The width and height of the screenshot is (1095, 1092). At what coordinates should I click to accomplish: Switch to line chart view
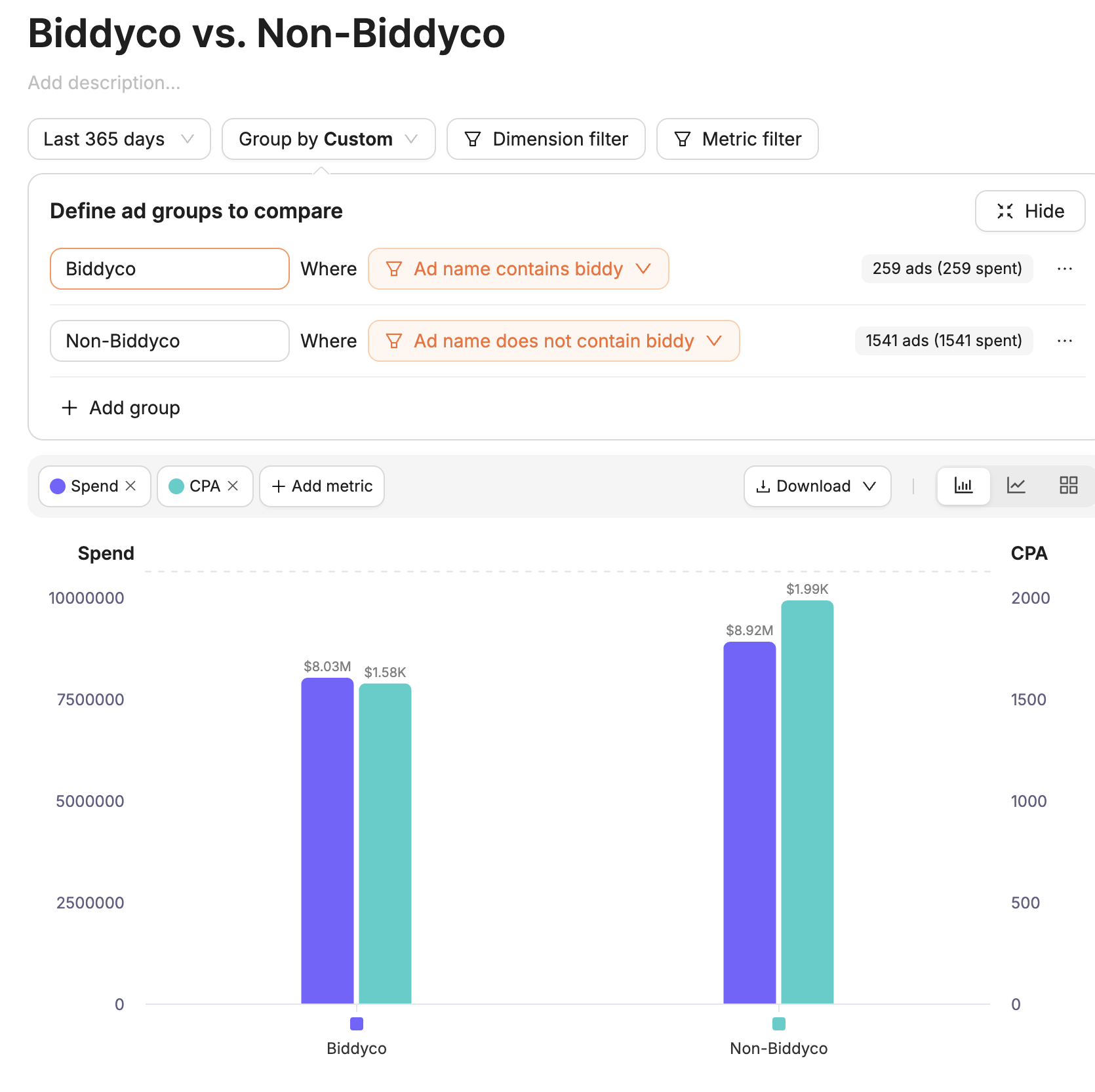pos(1016,486)
